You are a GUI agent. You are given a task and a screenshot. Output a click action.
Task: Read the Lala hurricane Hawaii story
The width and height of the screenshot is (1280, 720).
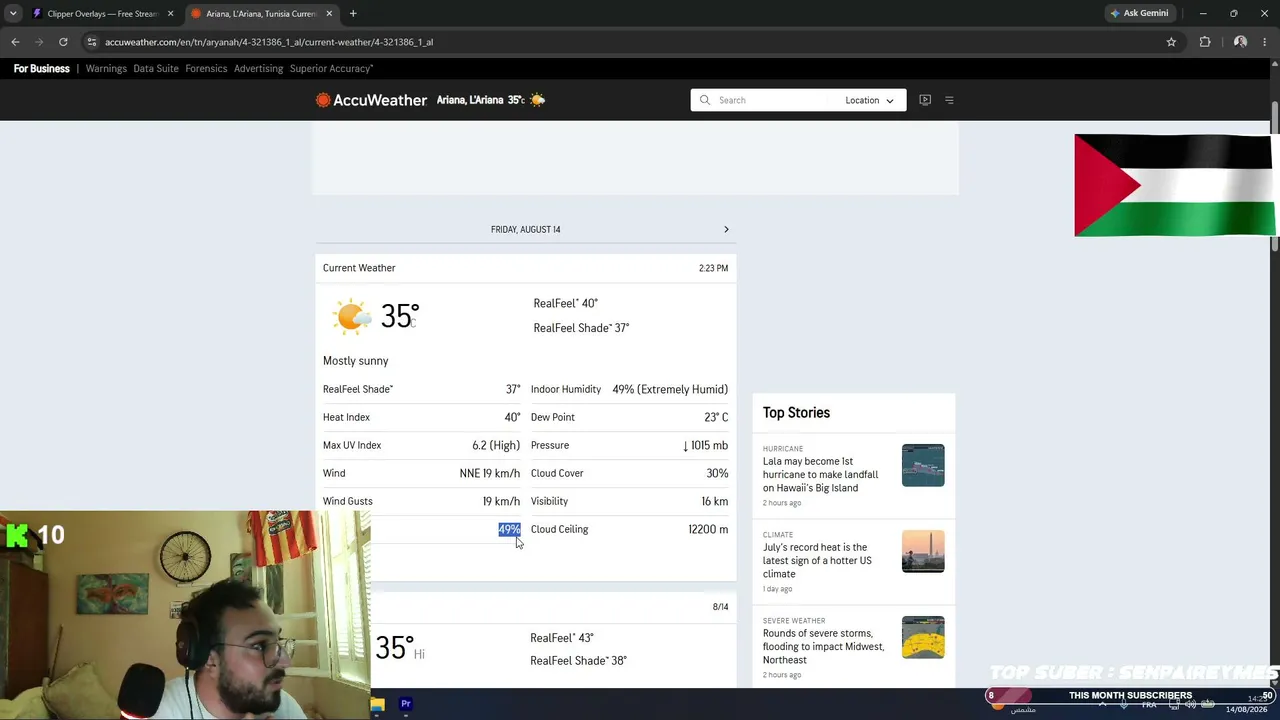point(821,475)
